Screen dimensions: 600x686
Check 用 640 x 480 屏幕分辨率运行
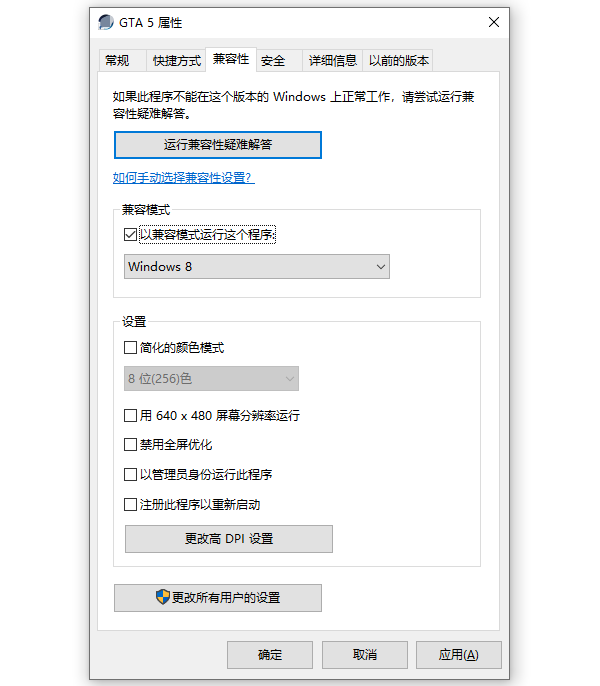pos(130,415)
